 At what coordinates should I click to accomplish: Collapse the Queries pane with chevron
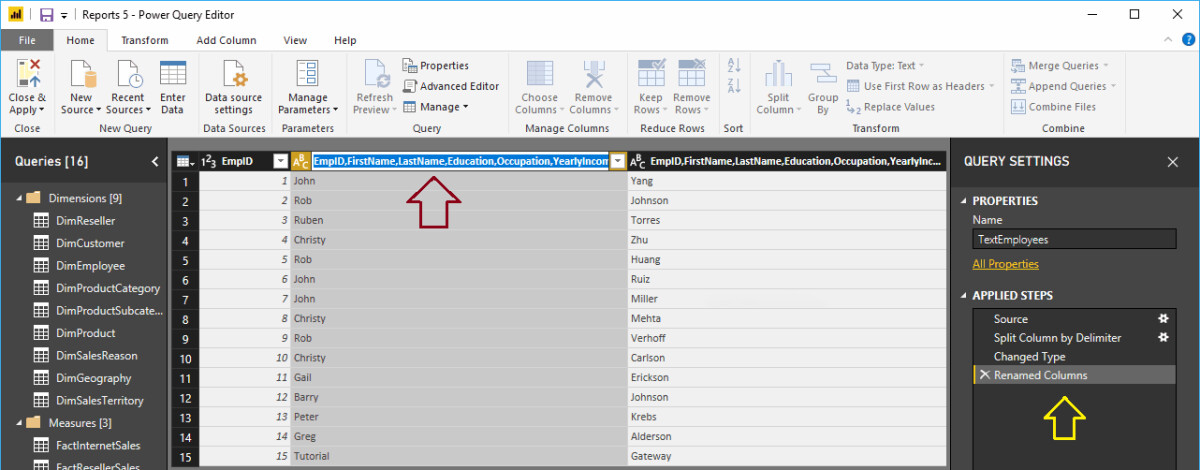pyautogui.click(x=154, y=161)
